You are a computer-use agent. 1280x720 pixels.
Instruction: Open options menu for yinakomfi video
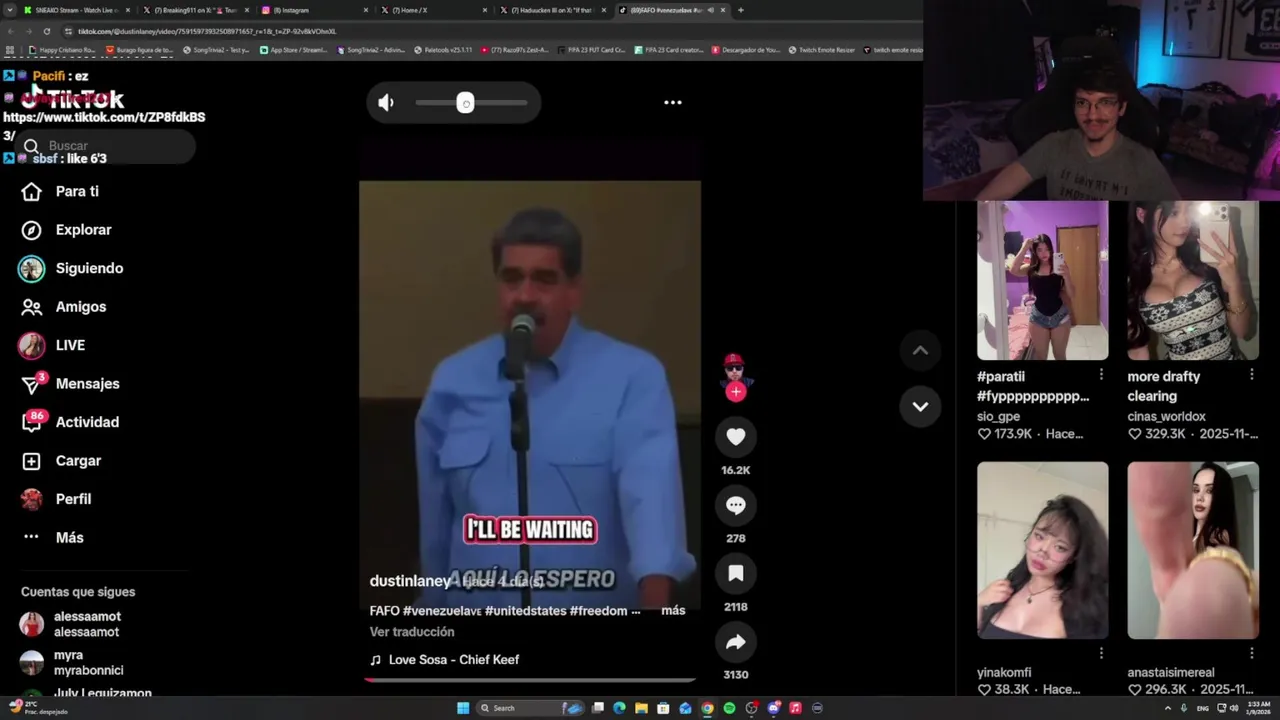click(1101, 653)
